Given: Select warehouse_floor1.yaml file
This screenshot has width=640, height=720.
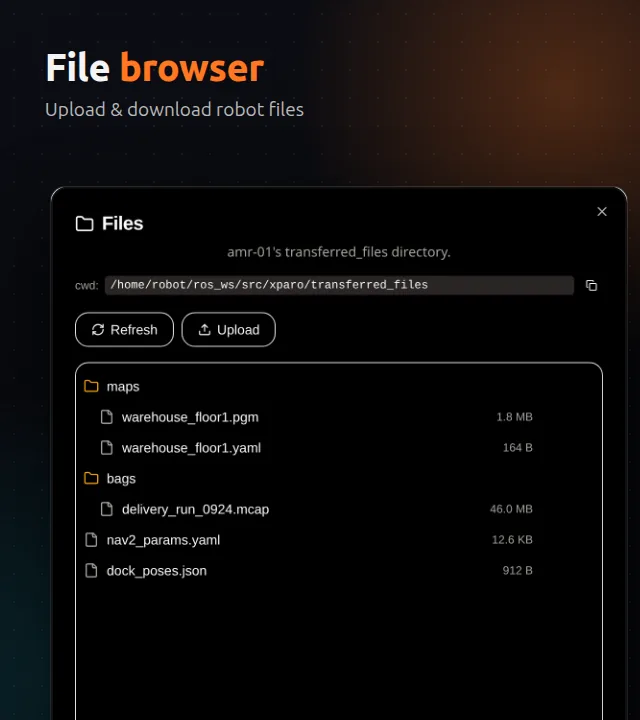Looking at the screenshot, I should (x=339, y=448).
